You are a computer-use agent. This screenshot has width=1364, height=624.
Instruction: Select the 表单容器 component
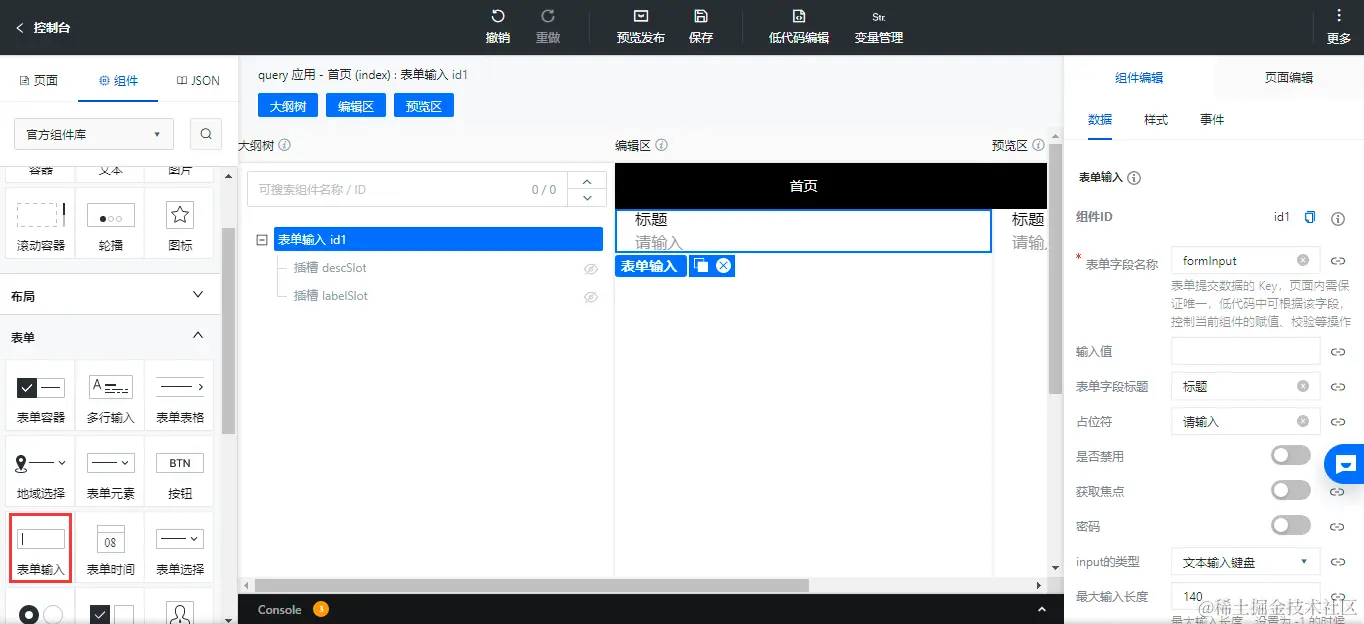41,396
